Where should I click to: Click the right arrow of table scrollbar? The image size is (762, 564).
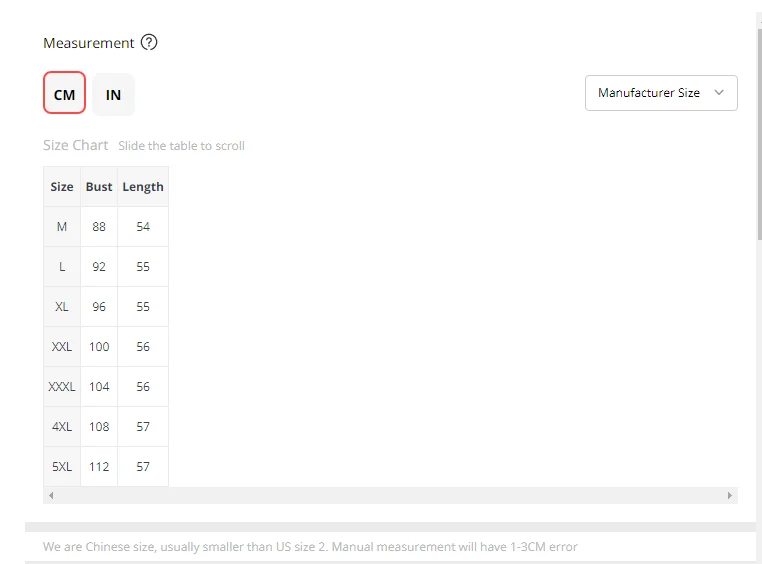pos(729,496)
